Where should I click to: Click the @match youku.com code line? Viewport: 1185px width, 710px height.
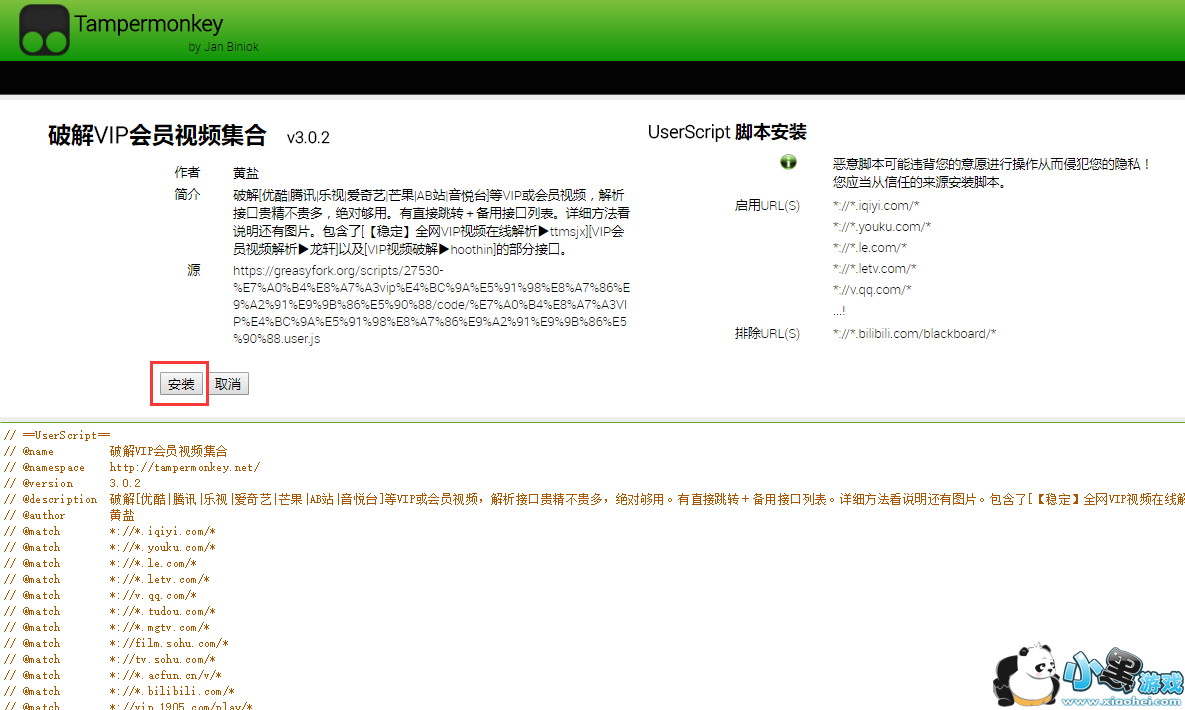pos(110,547)
